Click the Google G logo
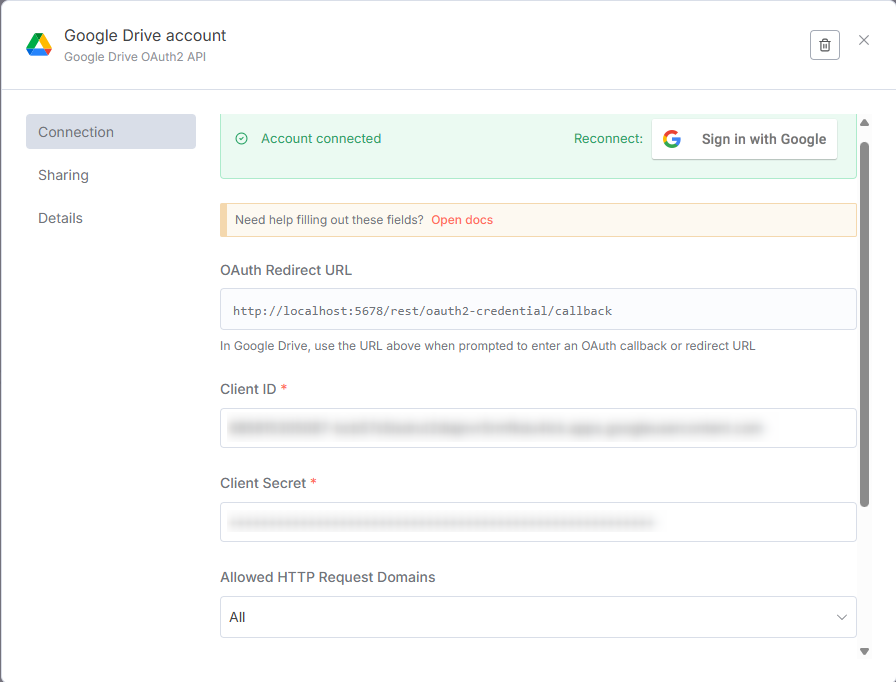896x682 pixels. pos(672,140)
